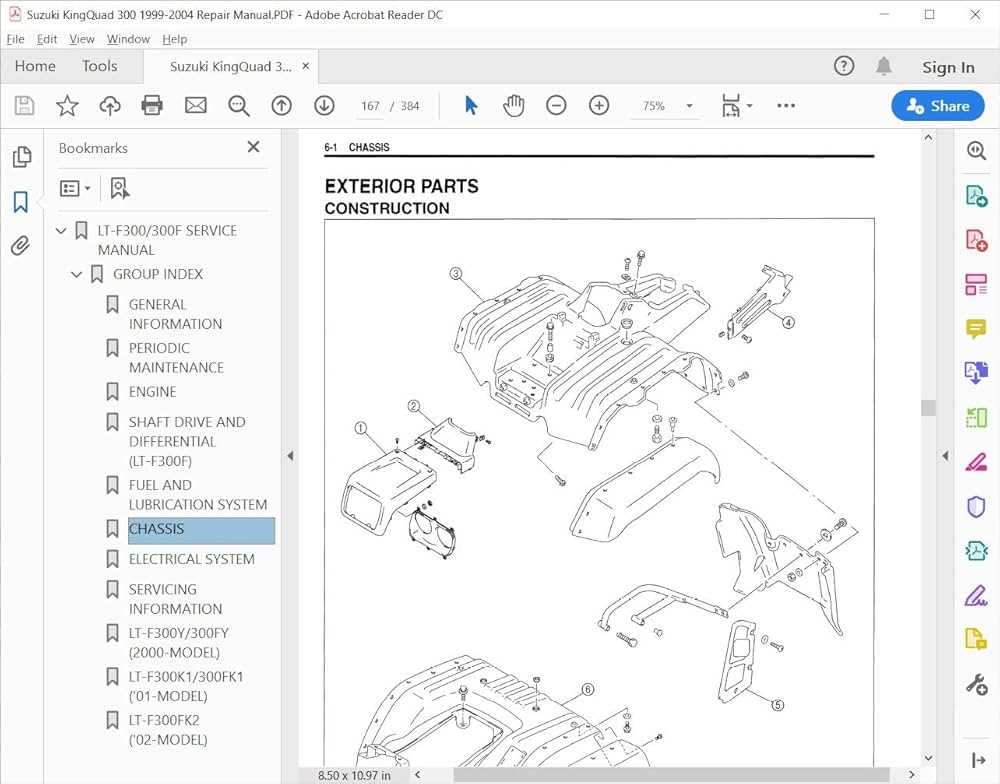Collapse the left navigation pane arrow
The height and width of the screenshot is (784, 1000).
[290, 456]
